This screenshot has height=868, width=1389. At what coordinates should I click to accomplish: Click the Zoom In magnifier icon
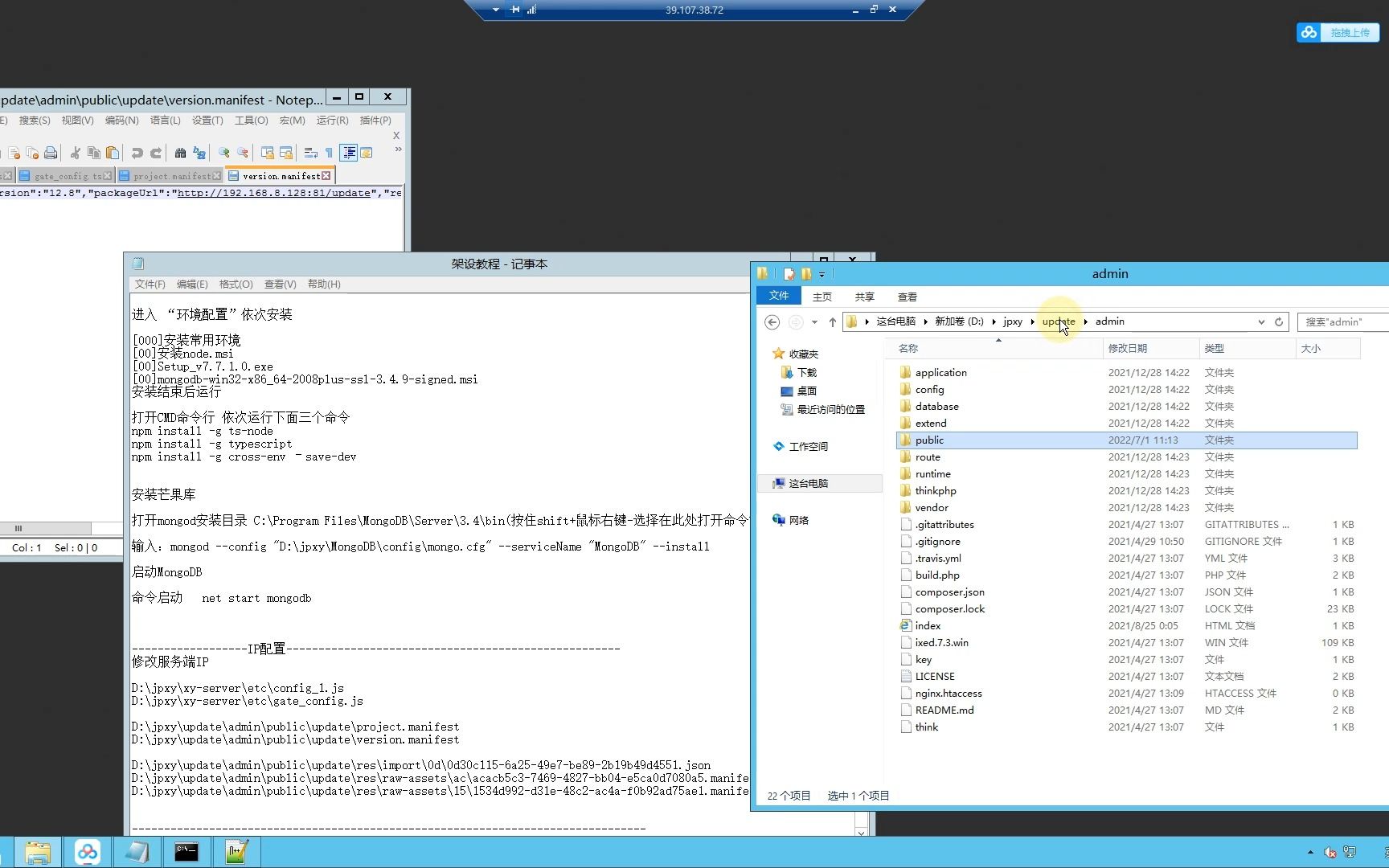pos(224,153)
